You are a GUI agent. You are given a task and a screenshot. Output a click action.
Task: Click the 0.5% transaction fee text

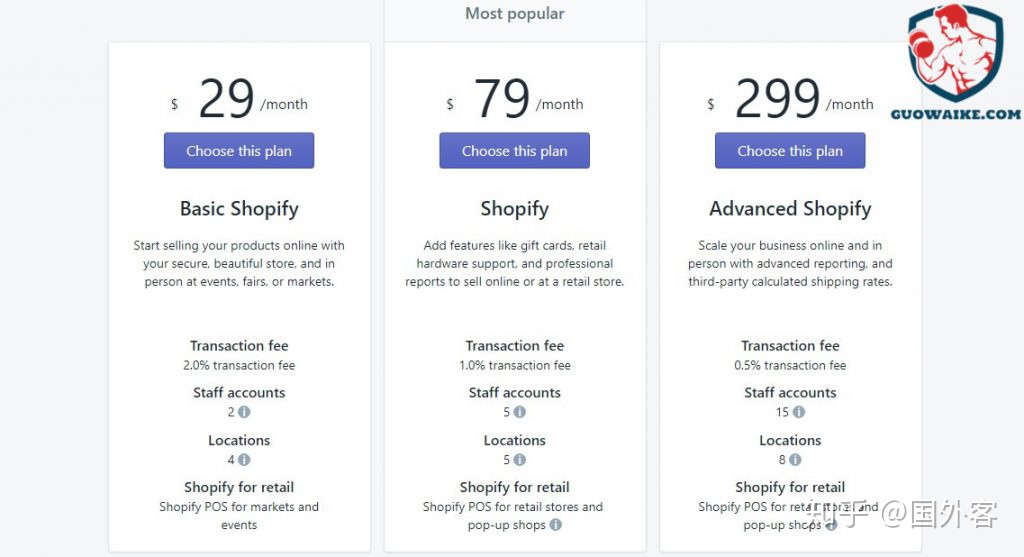pyautogui.click(x=790, y=366)
